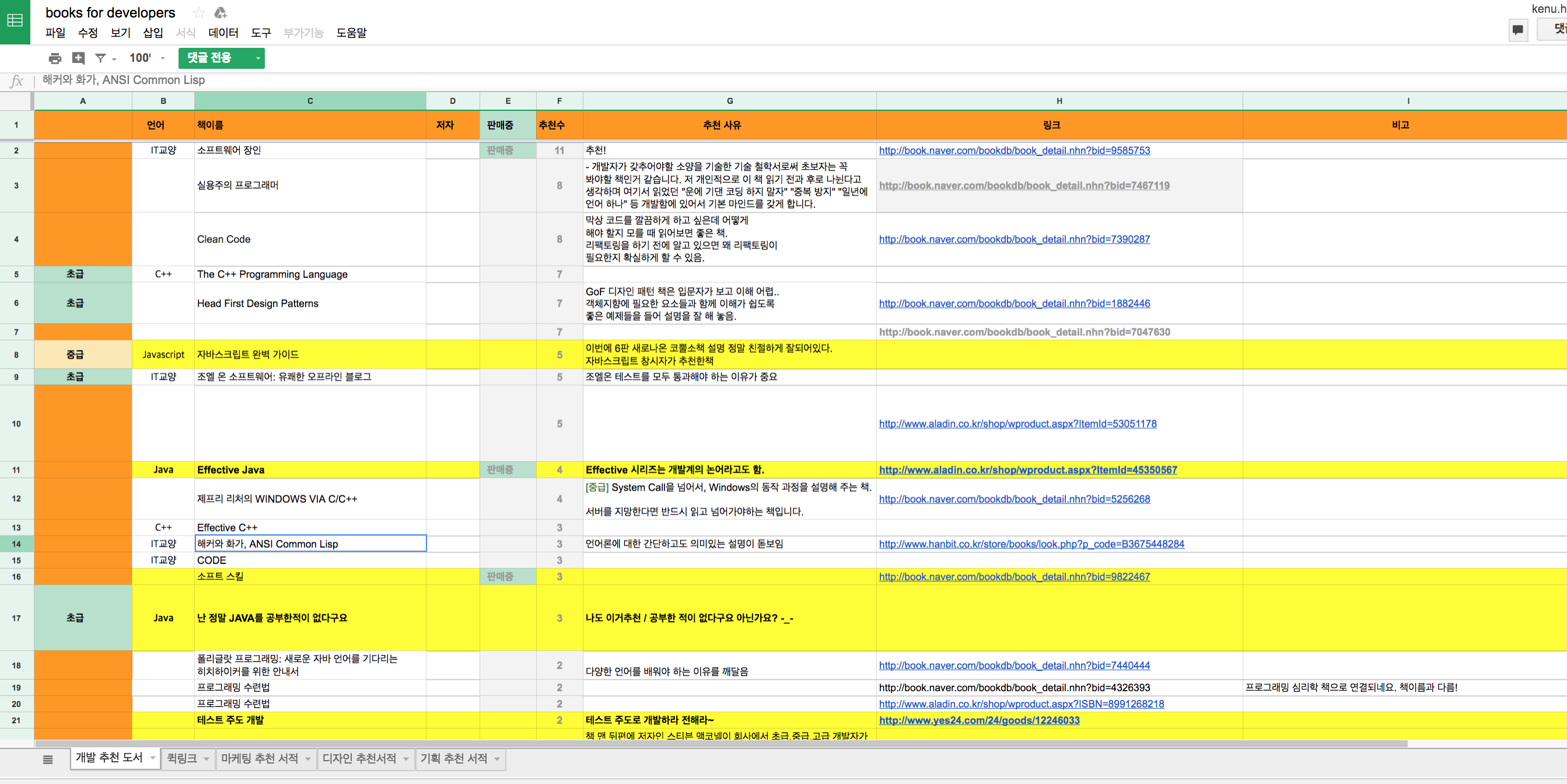Open the yes24 goods/12246033 link
This screenshot has height=784, width=1567.
tap(979, 721)
